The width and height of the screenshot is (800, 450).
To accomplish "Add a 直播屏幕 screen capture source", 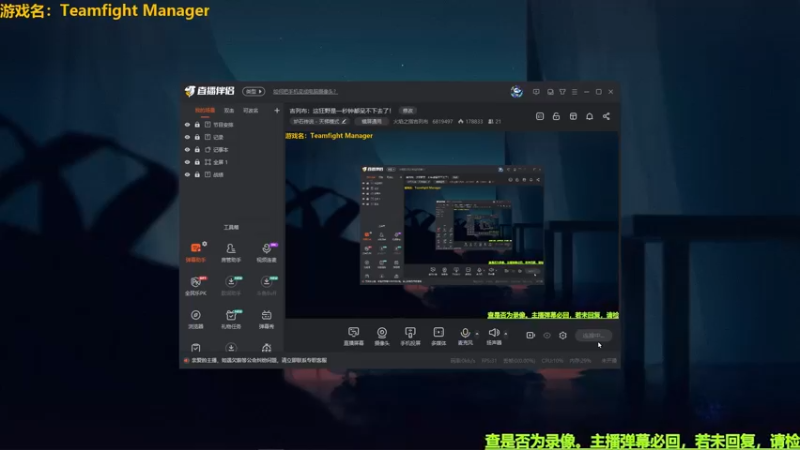I will (354, 336).
